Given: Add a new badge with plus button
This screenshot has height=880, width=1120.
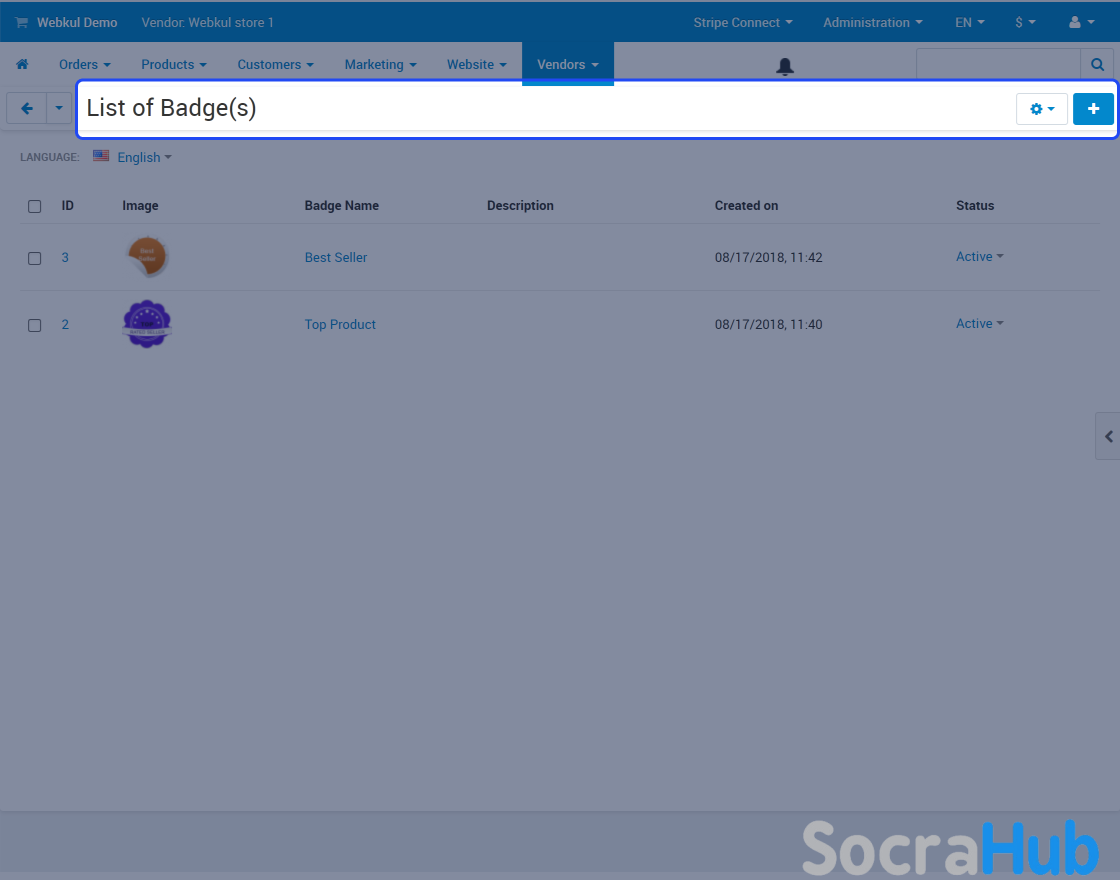Looking at the screenshot, I should click(1093, 109).
